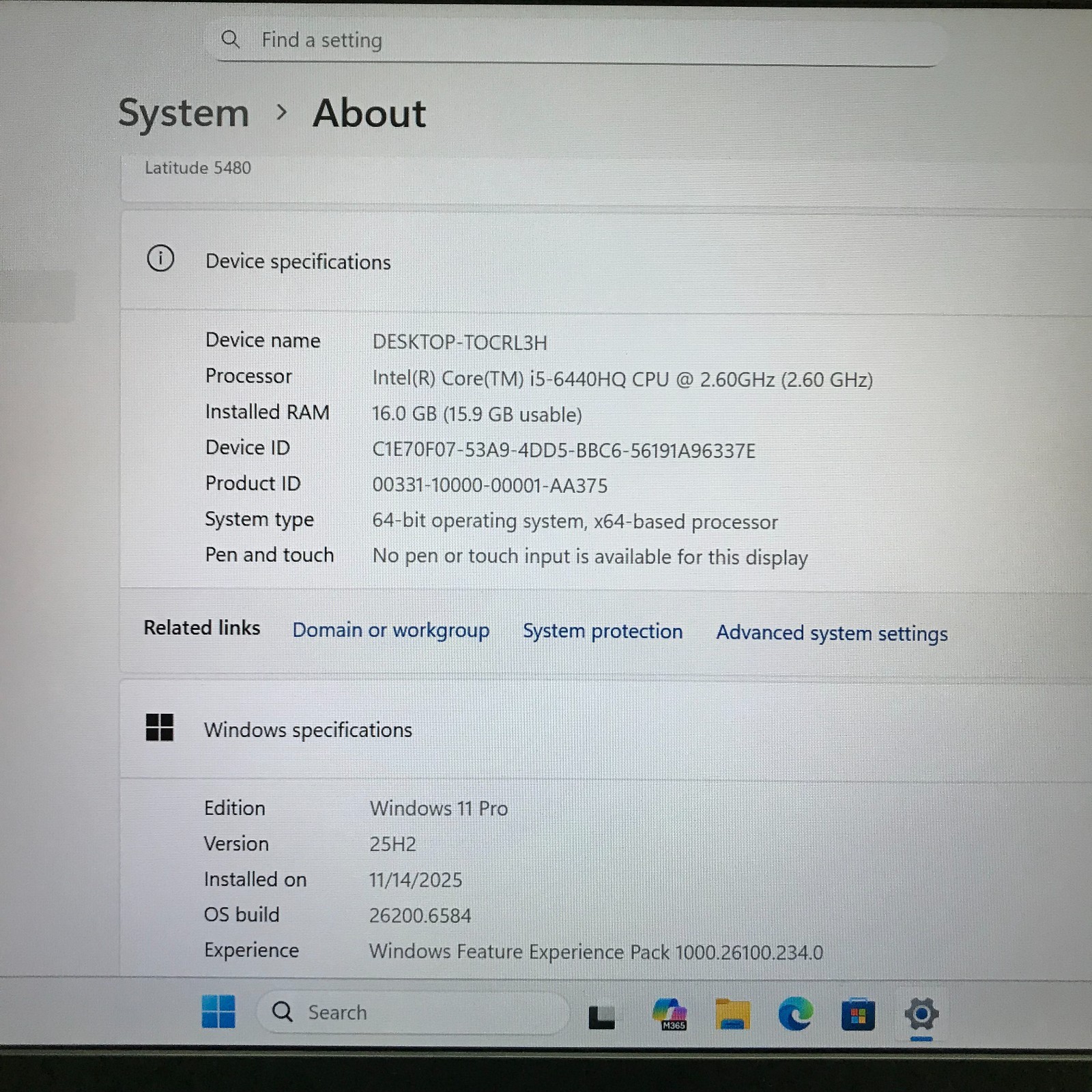Click the taskbar Search box
1092x1092 pixels.
413,1012
